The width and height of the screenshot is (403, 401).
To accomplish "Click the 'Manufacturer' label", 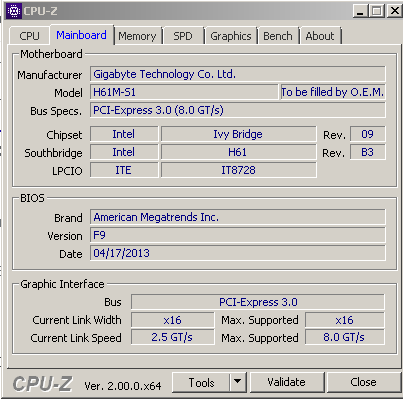I will pyautogui.click(x=50, y=75).
